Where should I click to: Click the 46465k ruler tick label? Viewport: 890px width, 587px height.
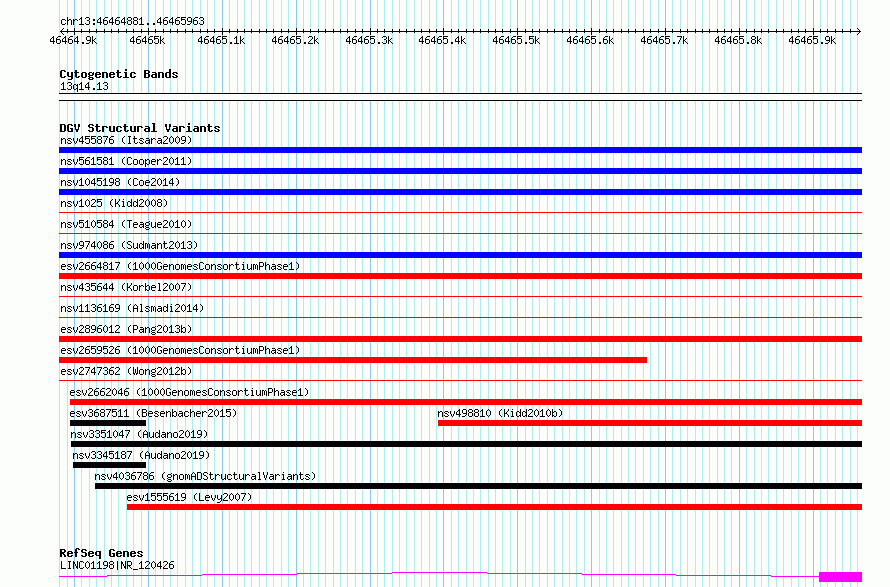point(147,40)
